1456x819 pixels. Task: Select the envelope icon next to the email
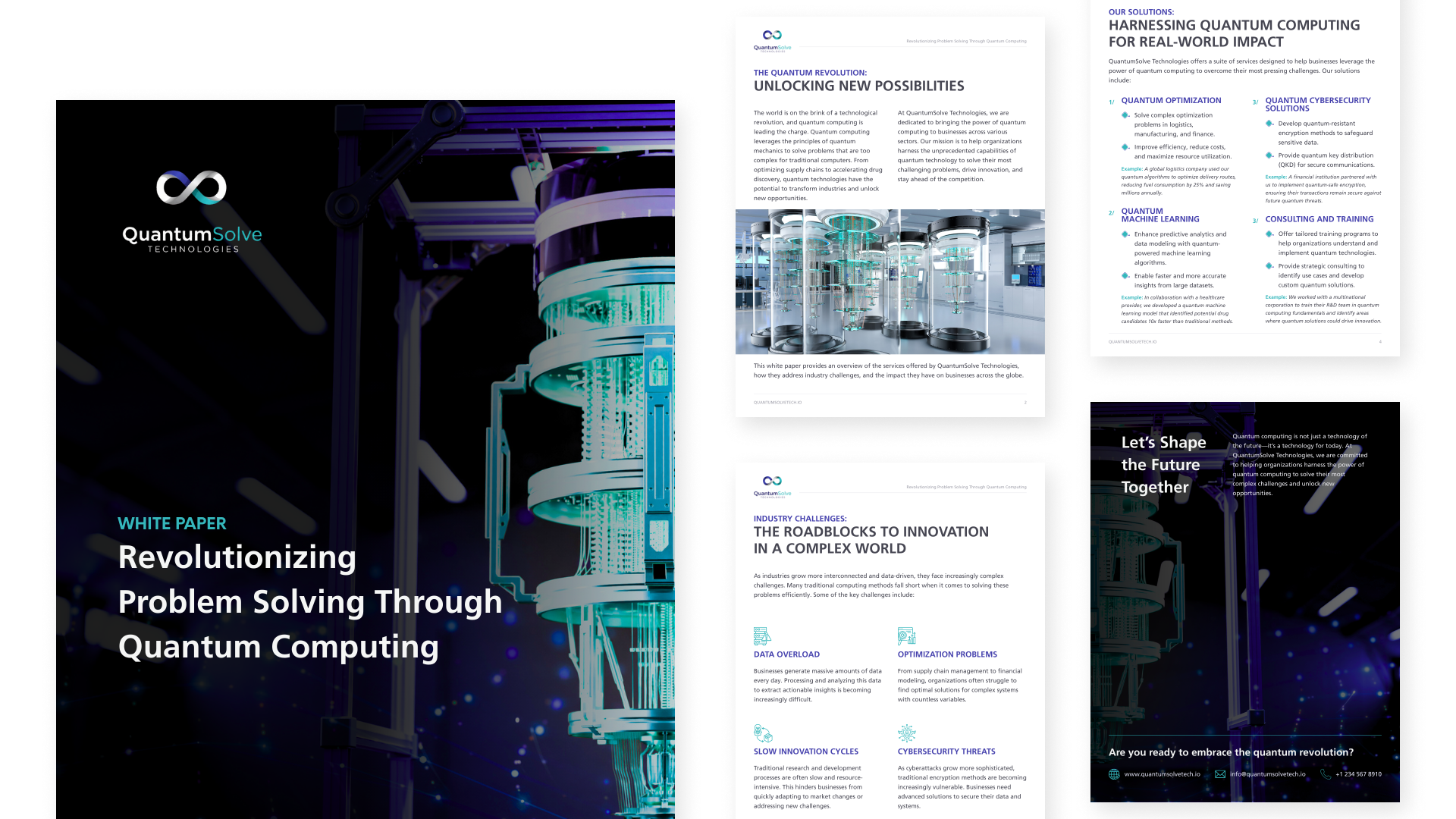pyautogui.click(x=1219, y=774)
